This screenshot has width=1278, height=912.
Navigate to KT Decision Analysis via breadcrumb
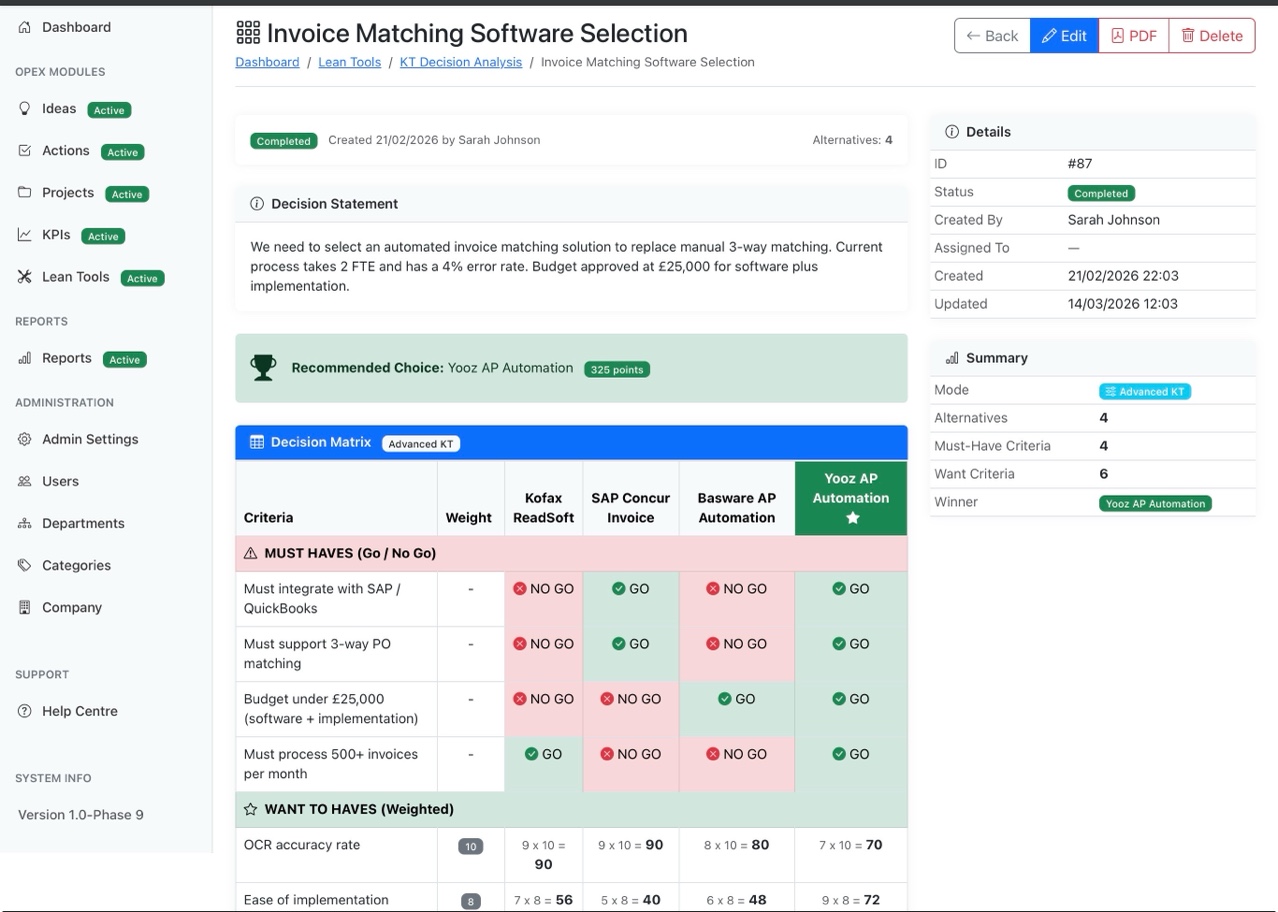pyautogui.click(x=460, y=62)
